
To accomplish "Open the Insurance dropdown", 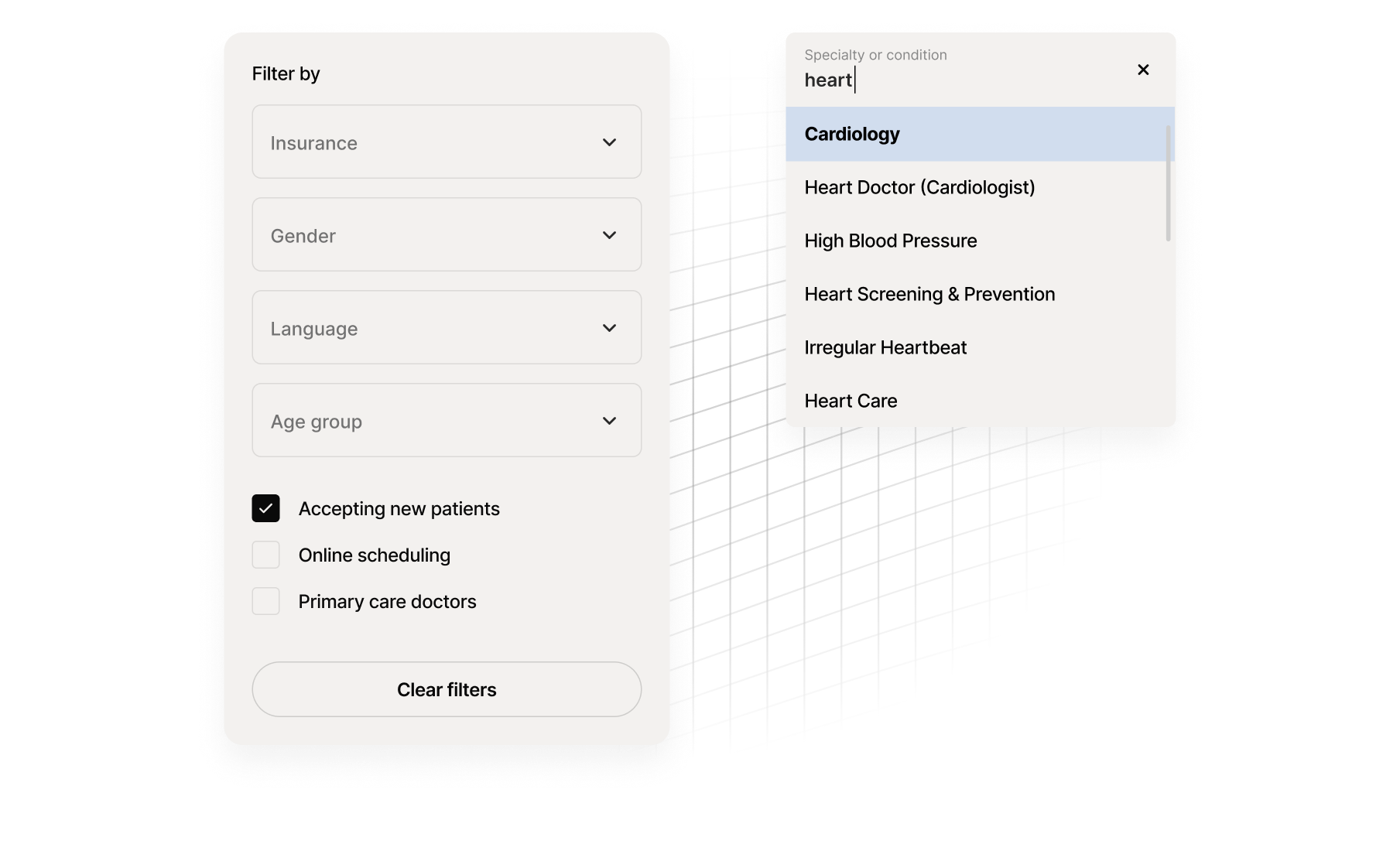I will click(x=447, y=142).
